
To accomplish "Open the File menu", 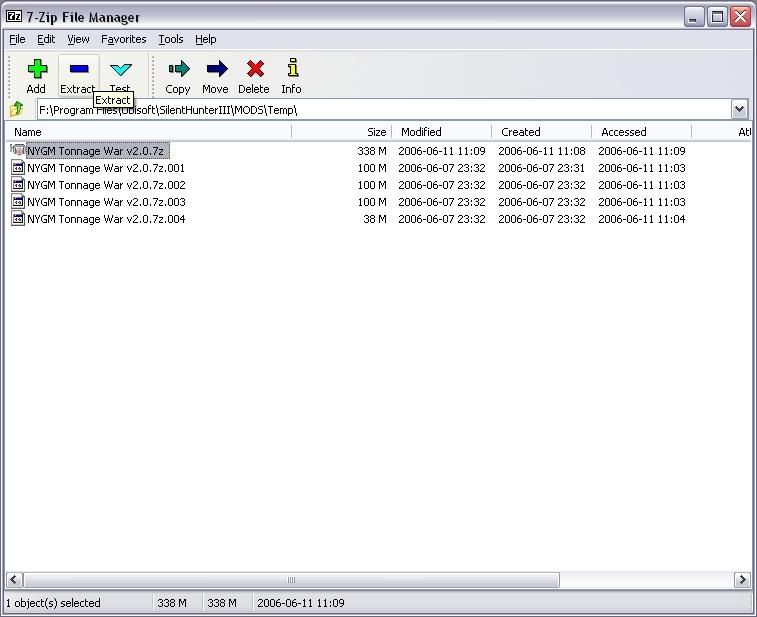I will click(17, 39).
